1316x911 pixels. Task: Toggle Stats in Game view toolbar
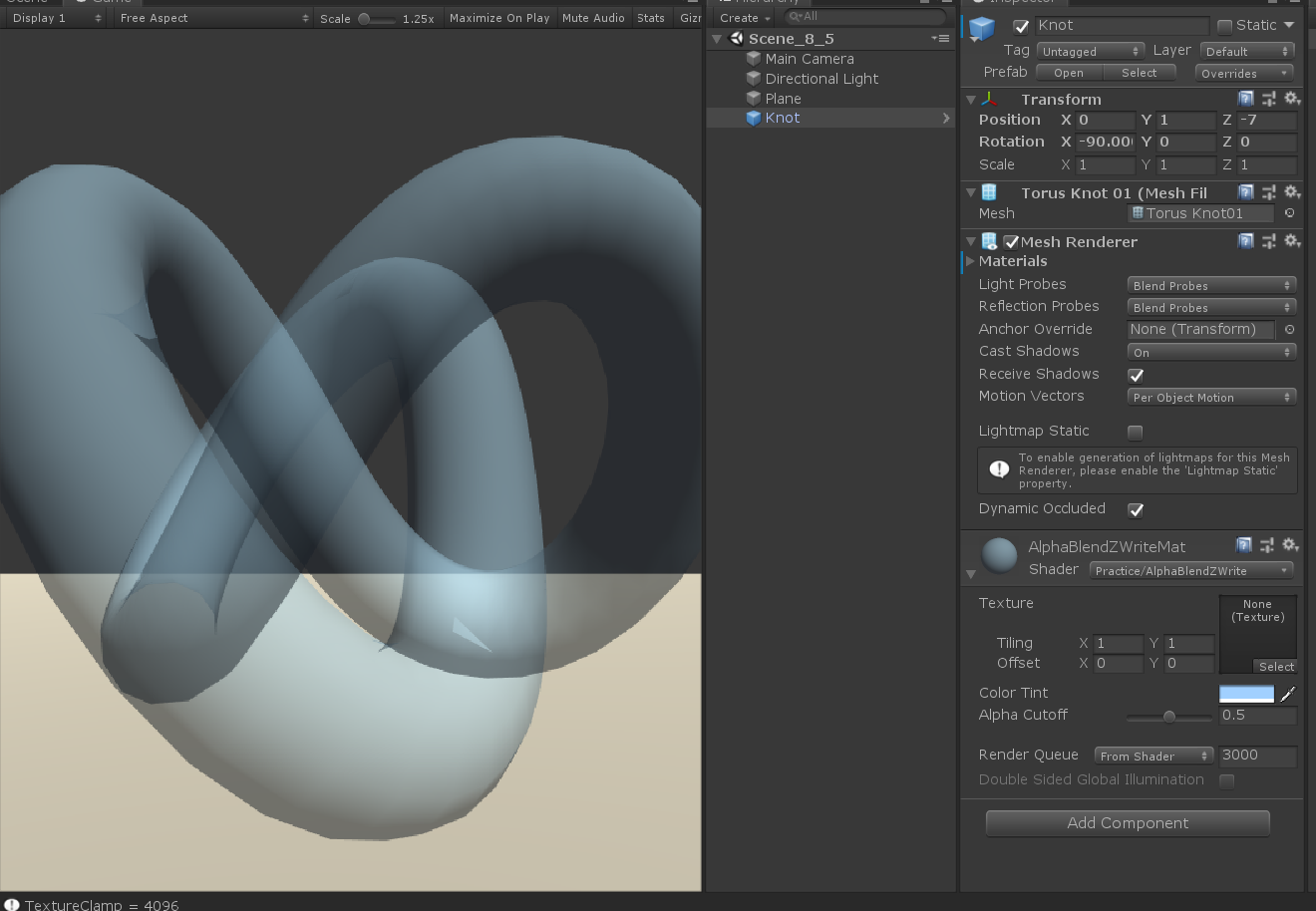point(651,18)
